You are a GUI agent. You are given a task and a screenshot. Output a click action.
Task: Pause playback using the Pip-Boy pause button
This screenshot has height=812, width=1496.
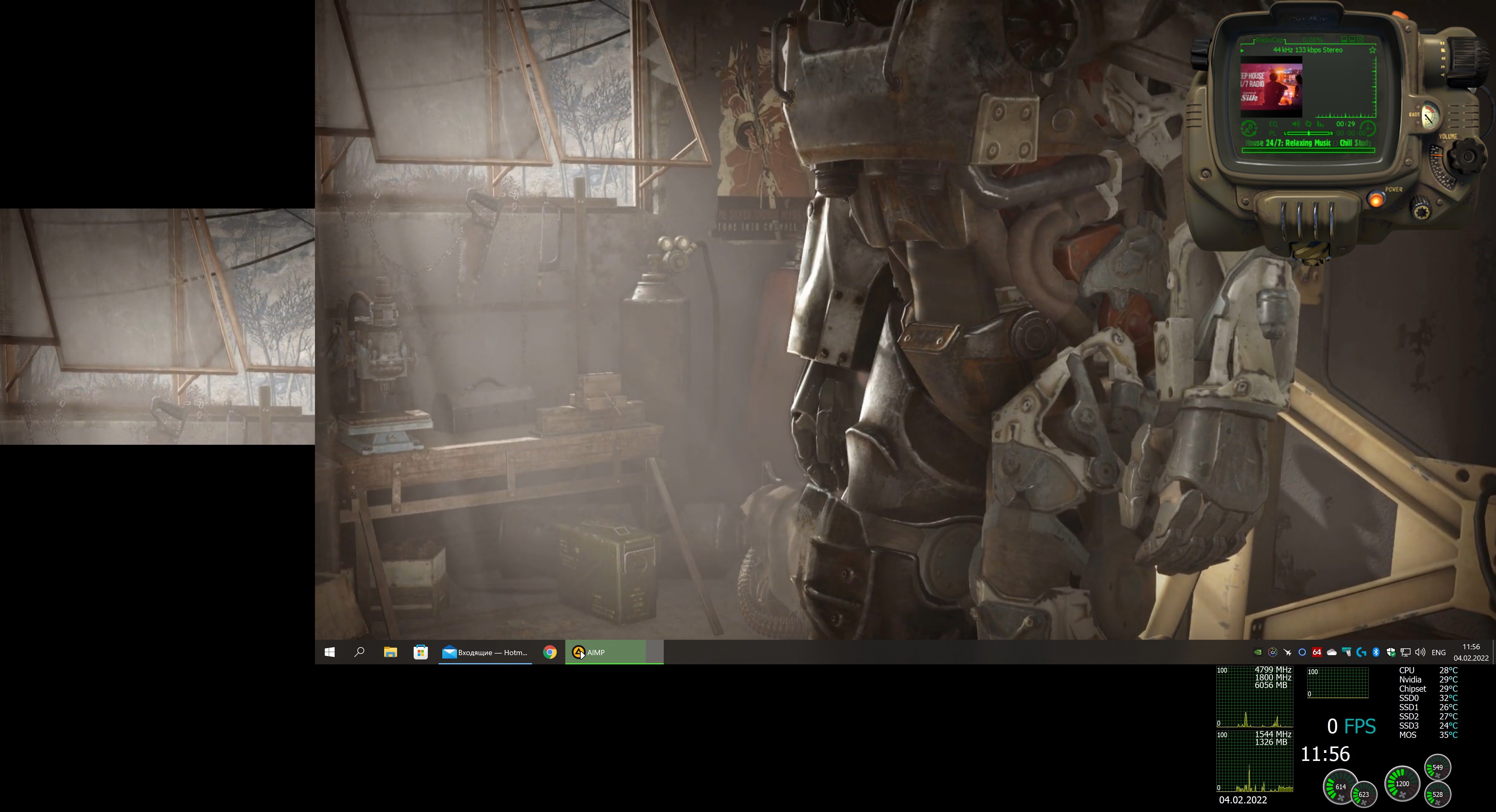click(x=1442, y=43)
